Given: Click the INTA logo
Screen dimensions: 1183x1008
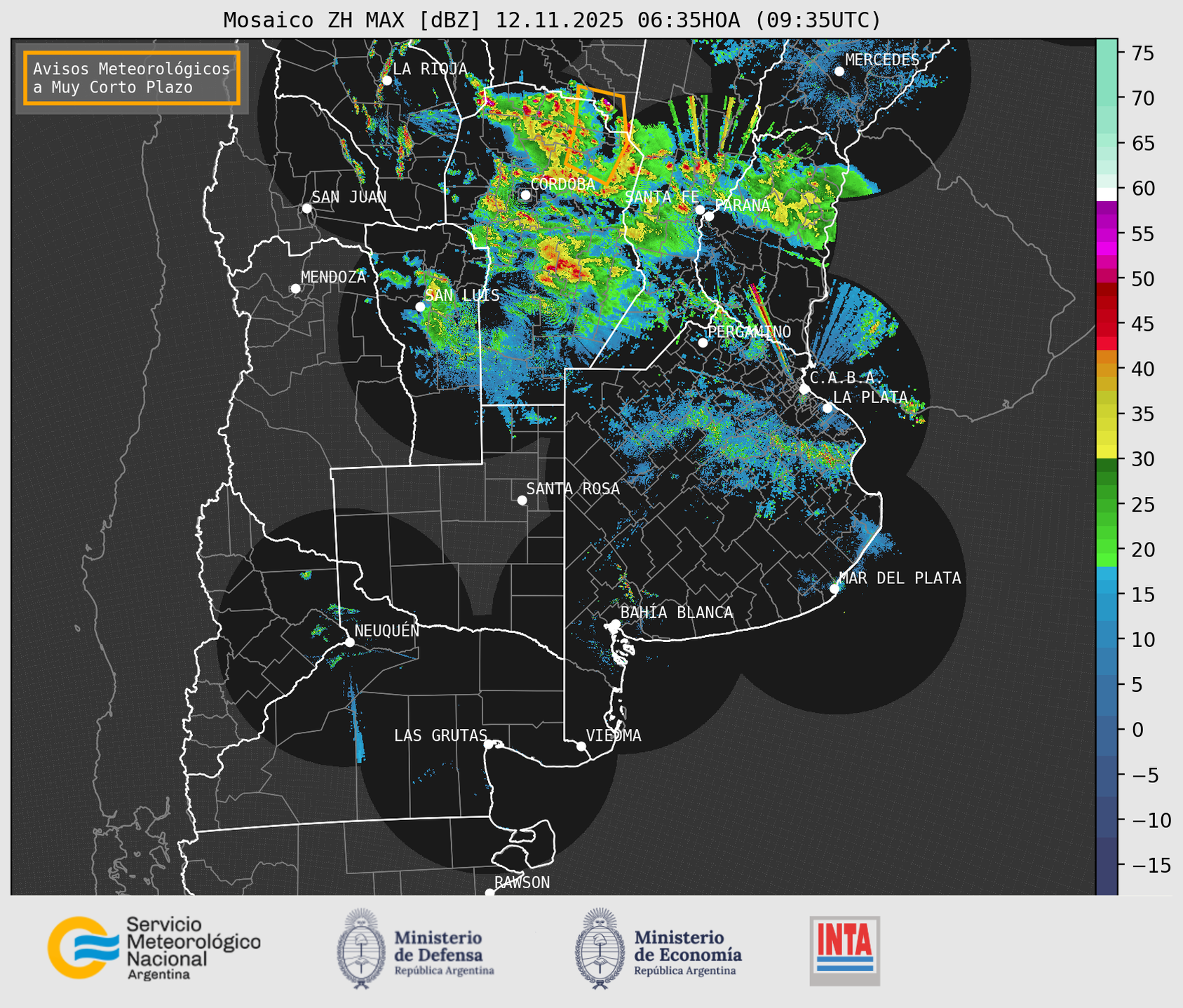Looking at the screenshot, I should [x=844, y=951].
